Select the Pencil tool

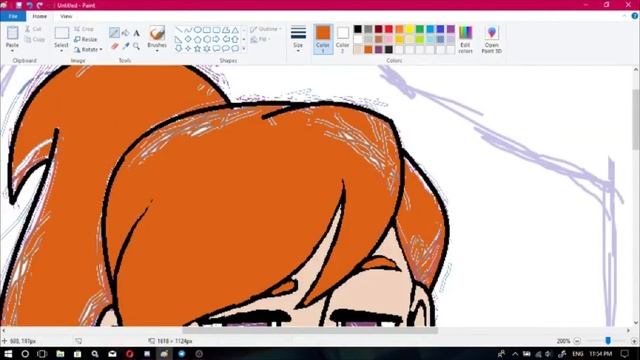(x=114, y=33)
